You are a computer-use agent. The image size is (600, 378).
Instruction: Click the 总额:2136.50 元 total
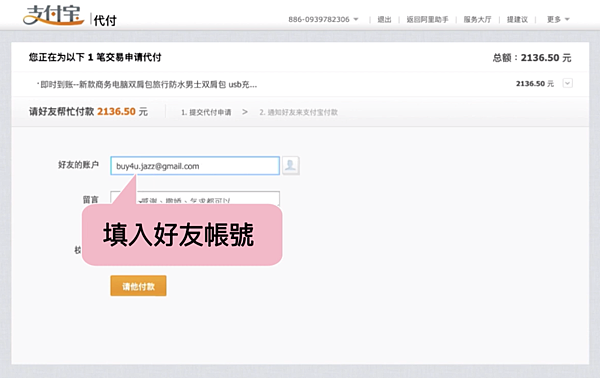click(532, 58)
